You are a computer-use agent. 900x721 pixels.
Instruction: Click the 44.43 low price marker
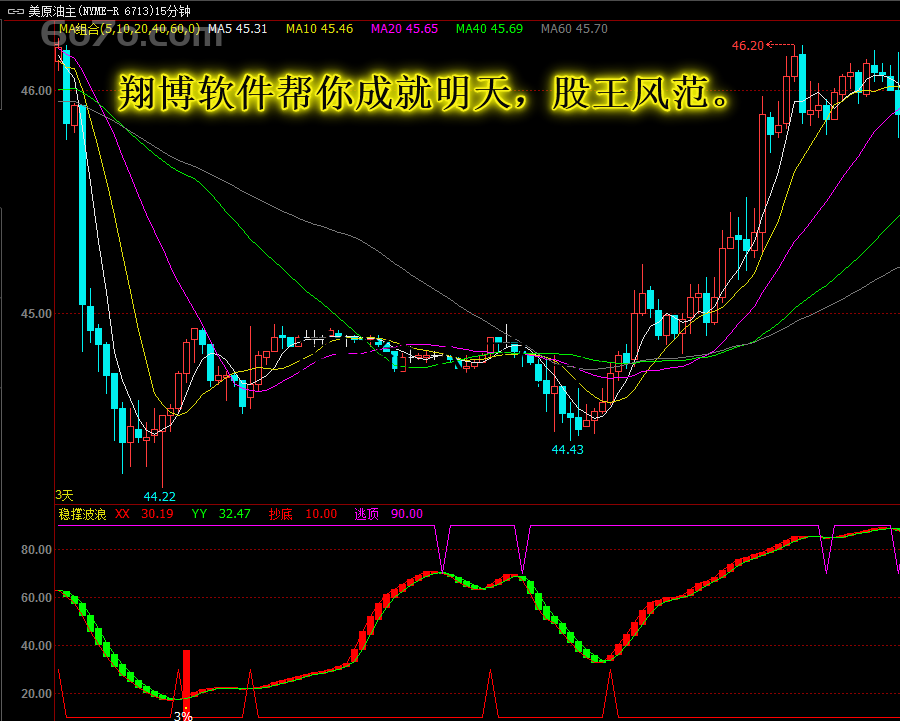coord(567,449)
